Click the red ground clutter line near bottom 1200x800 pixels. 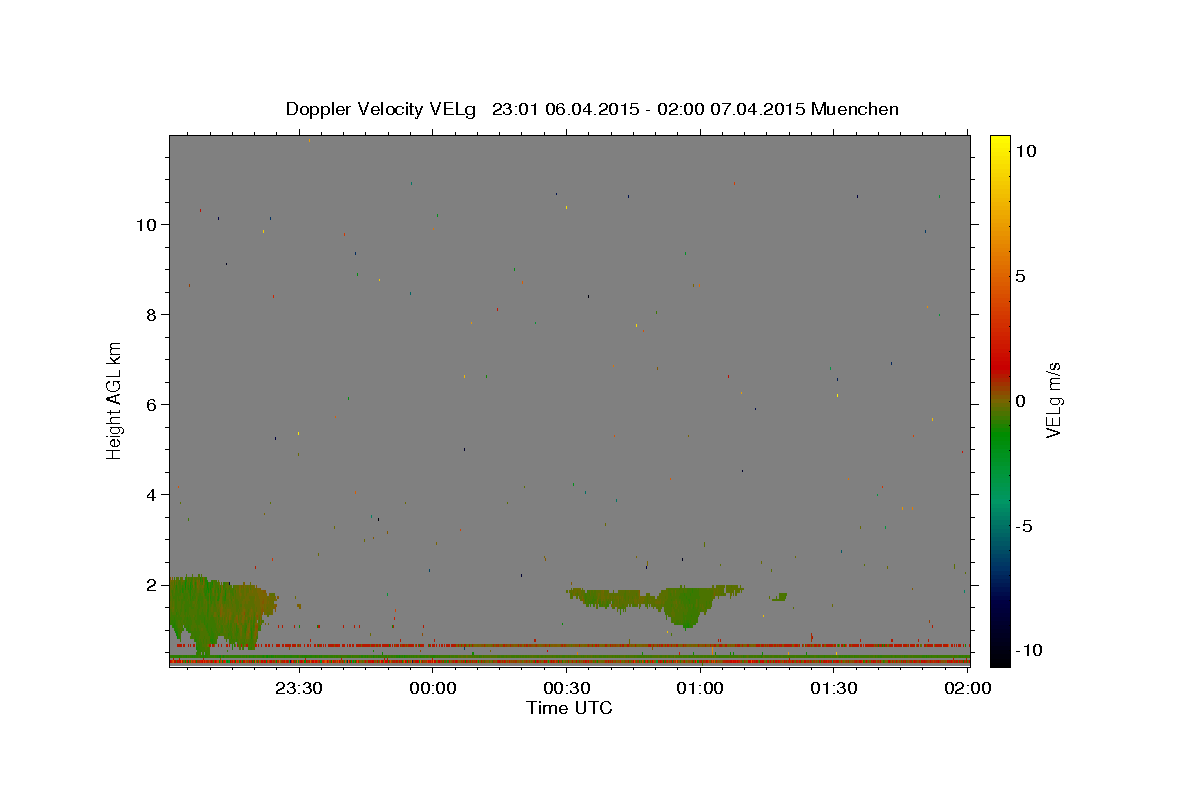570,661
